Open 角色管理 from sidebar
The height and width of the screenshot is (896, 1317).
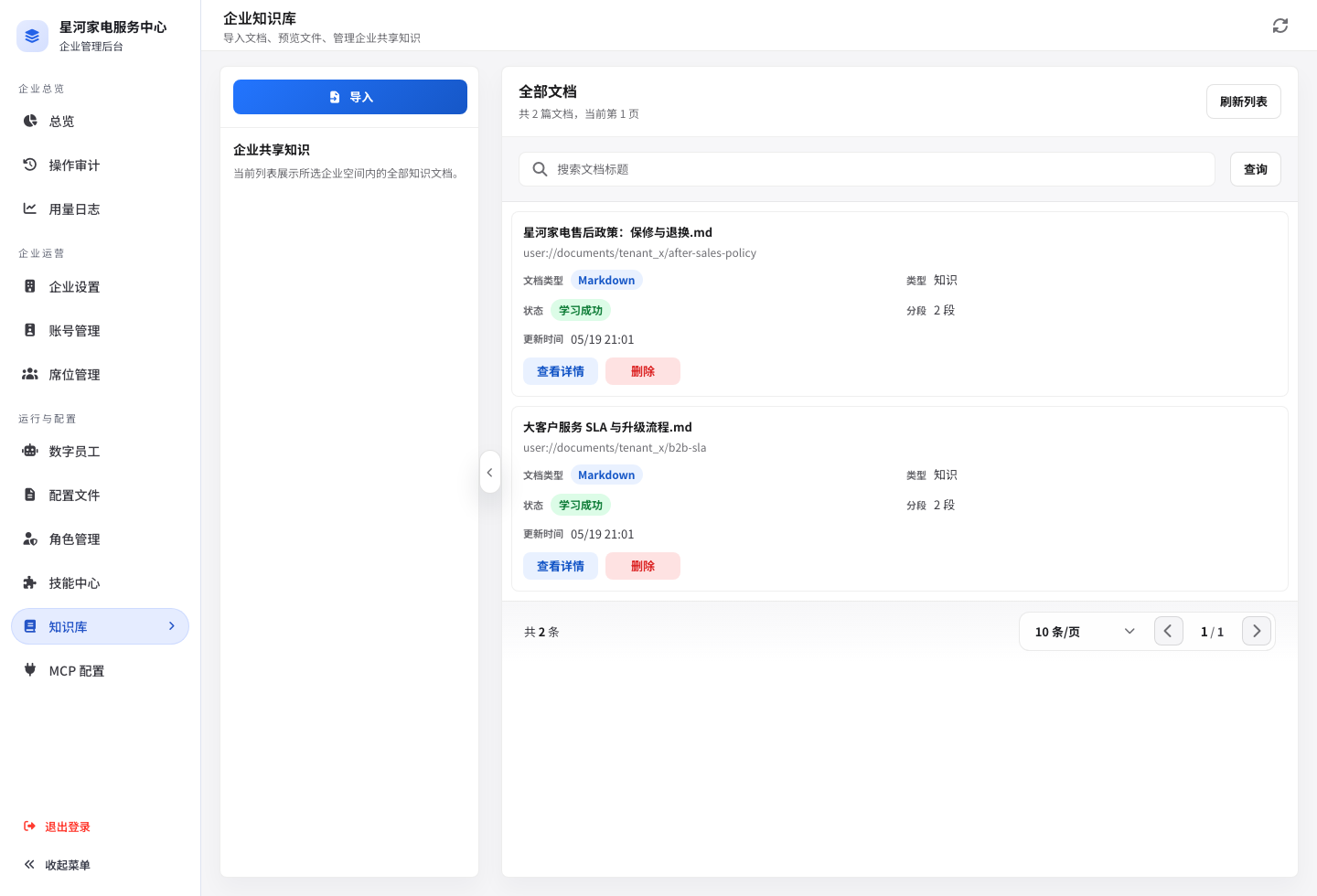coord(100,539)
